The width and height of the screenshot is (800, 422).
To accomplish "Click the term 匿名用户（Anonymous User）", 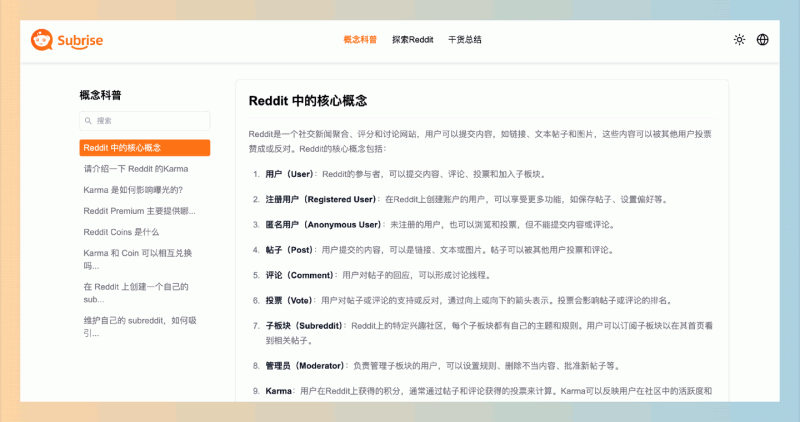I will [x=323, y=225].
